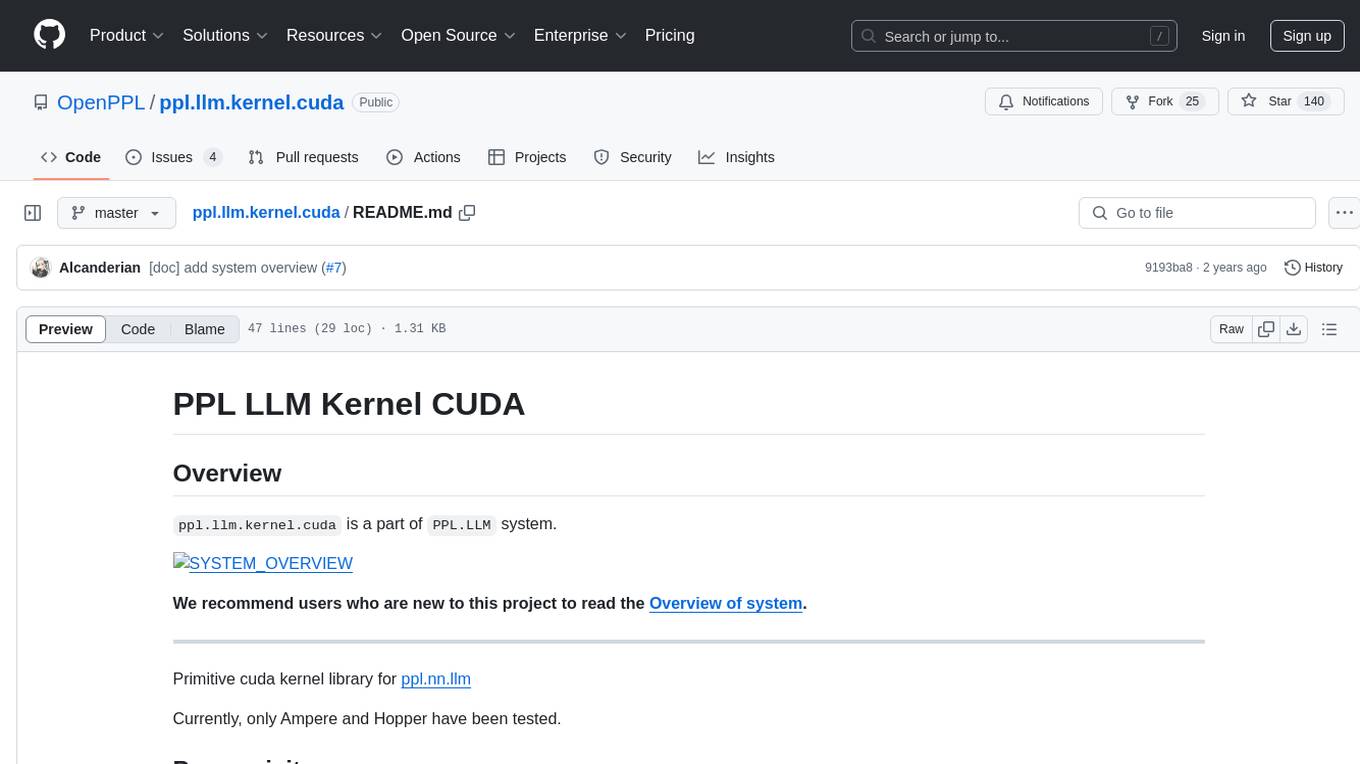1360x764 pixels.
Task: Switch to the Code tab
Action: coord(71,157)
